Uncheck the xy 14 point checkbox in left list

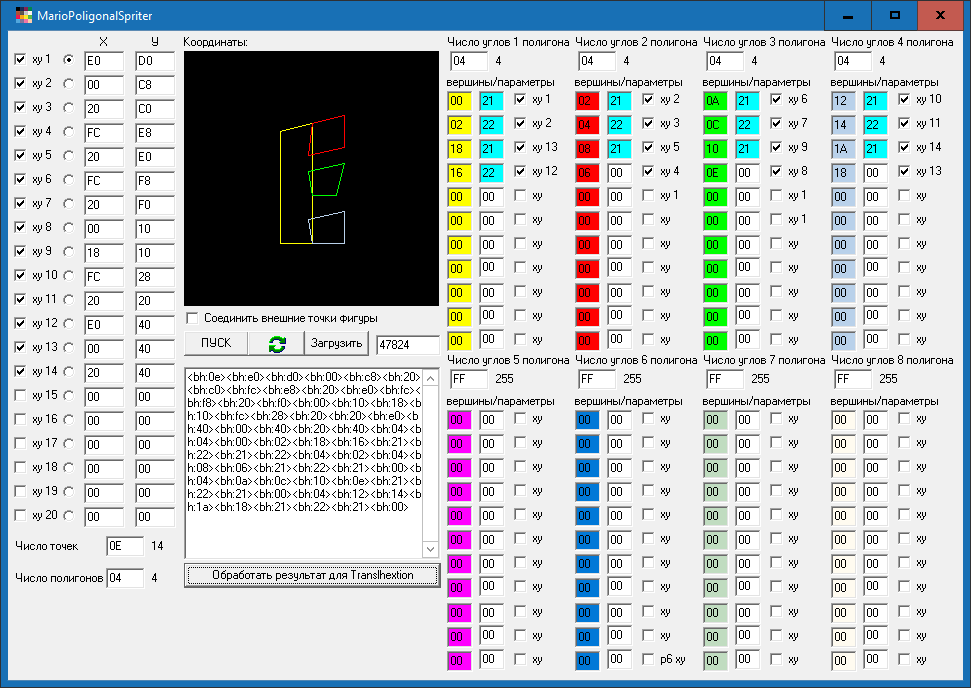pos(20,372)
